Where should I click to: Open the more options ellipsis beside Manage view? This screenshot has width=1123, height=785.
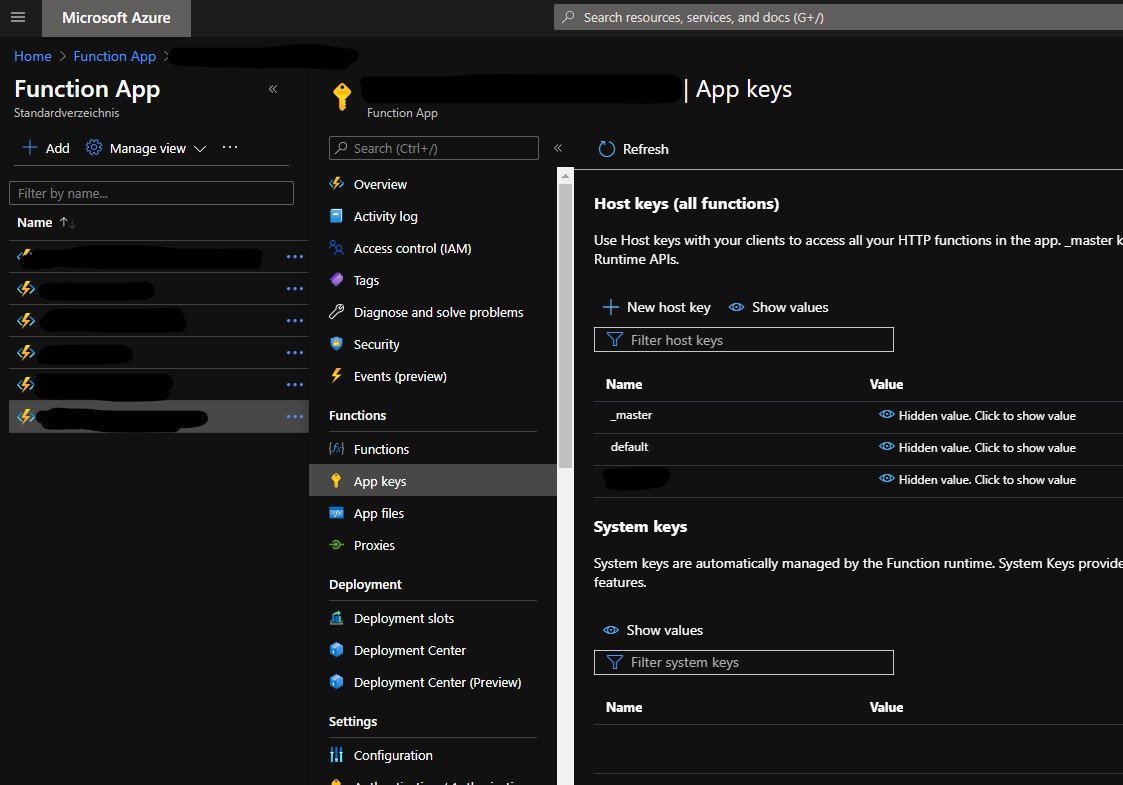(229, 148)
